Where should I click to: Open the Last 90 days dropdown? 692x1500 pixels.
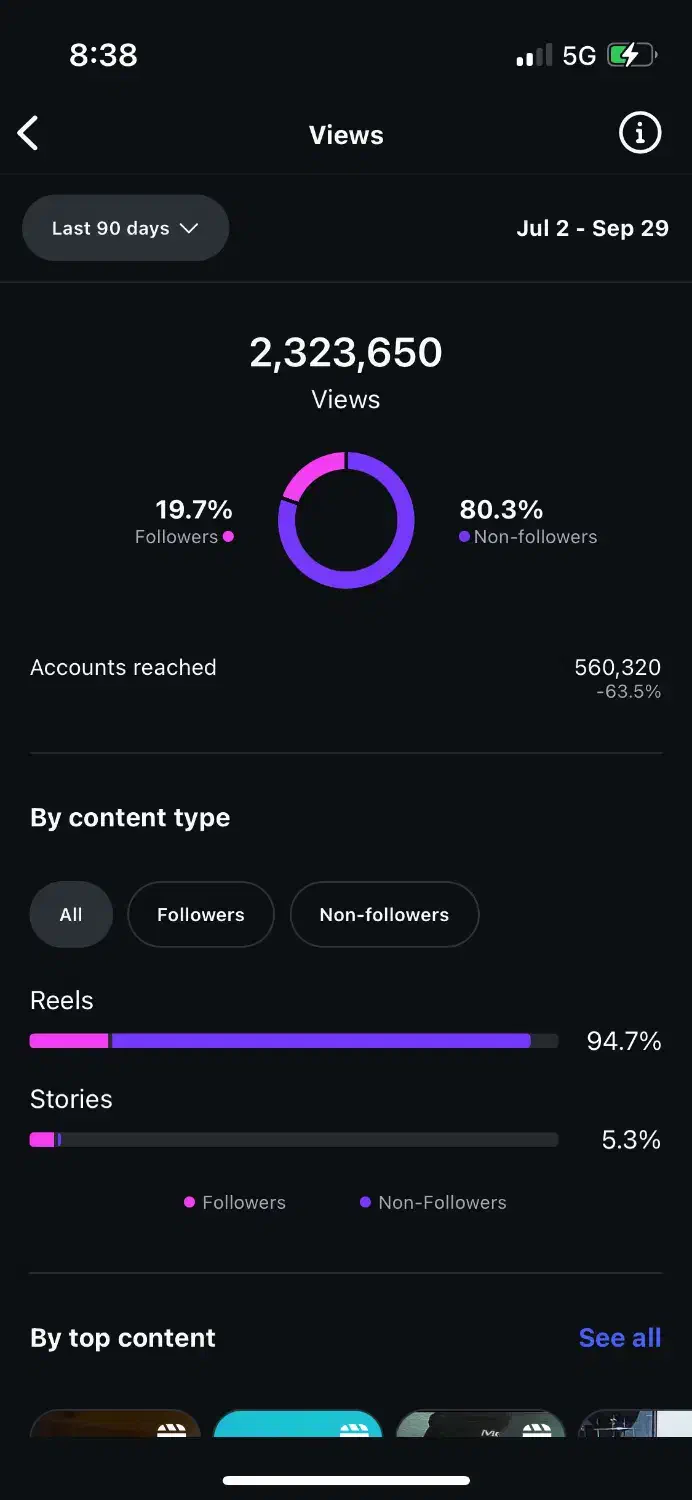(x=125, y=228)
